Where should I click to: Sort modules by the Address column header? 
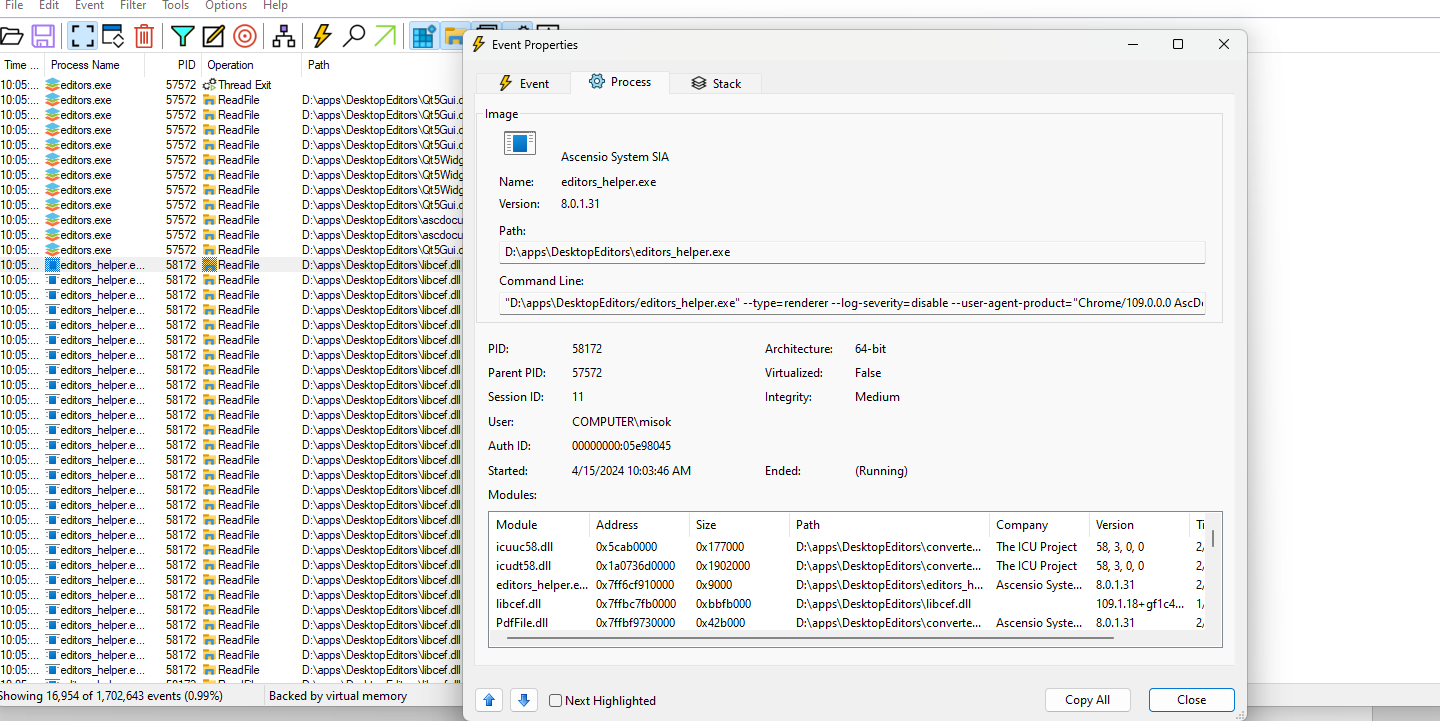tap(639, 525)
